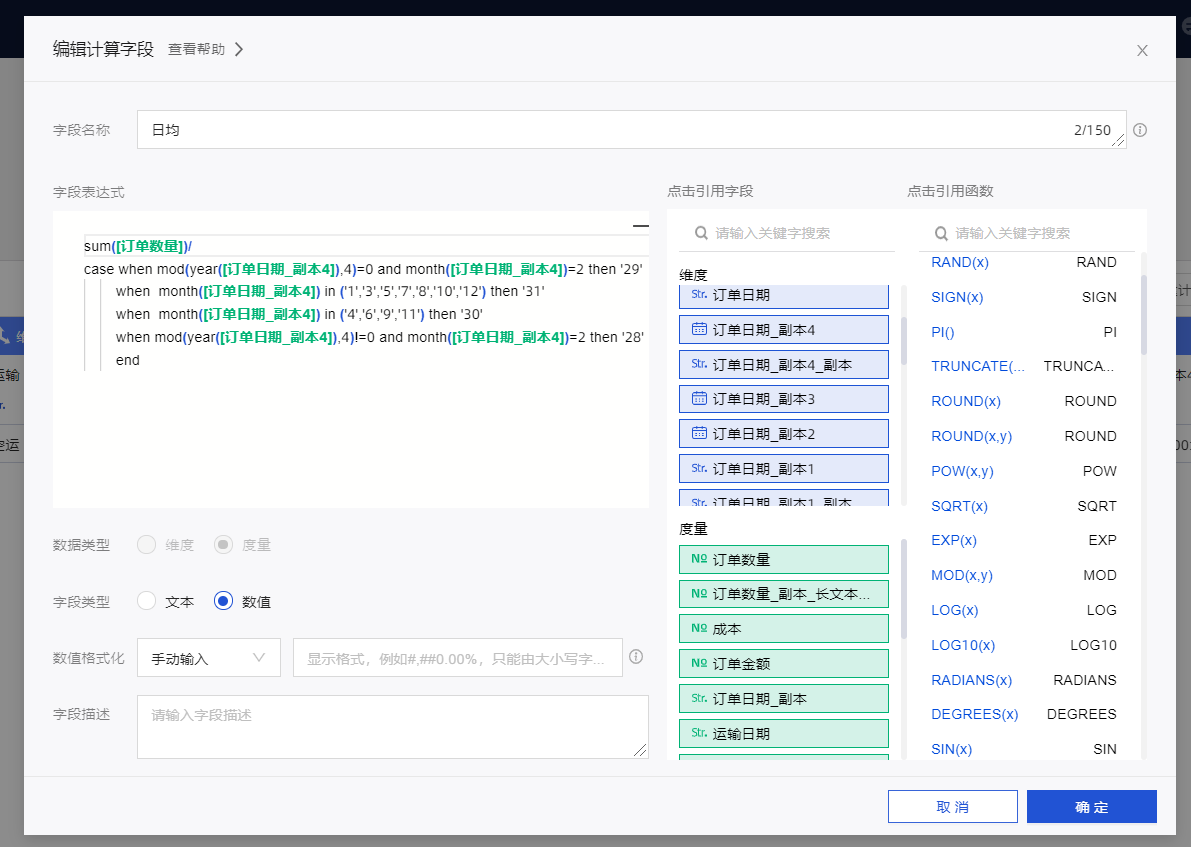Click calendar icon of 订单日期_副本4 field
The image size is (1191, 847).
click(699, 329)
